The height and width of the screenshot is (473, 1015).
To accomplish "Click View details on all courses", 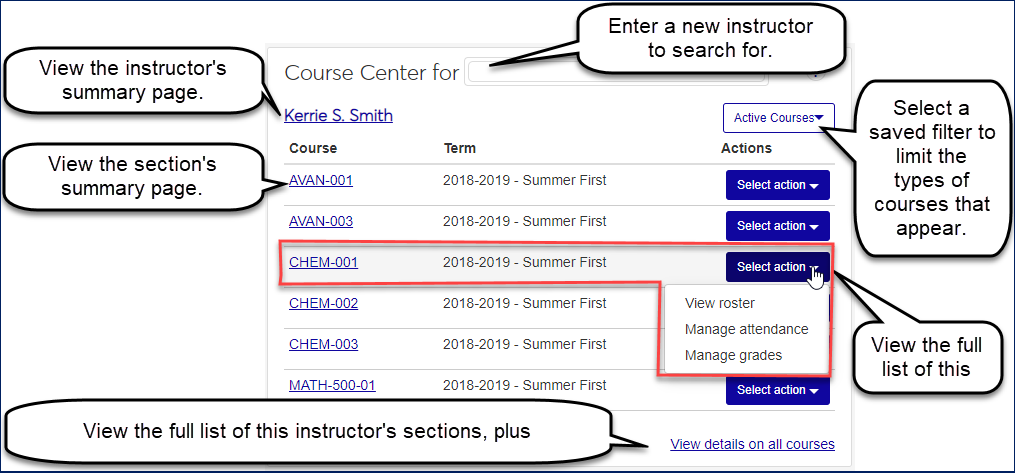I will tap(752, 445).
